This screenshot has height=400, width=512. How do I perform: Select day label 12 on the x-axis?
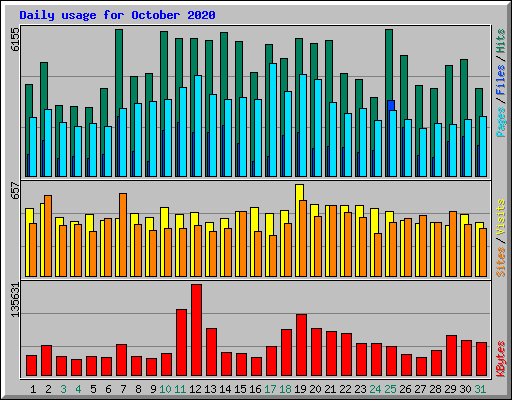tap(195, 389)
